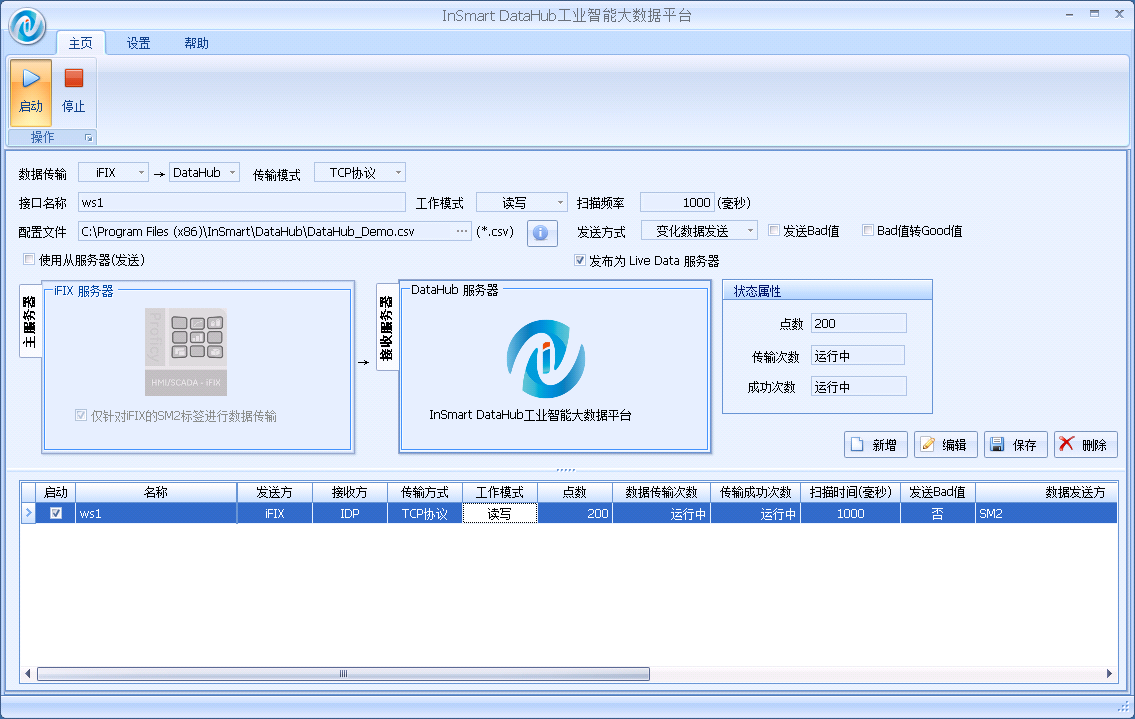Open the 工作模式 读写 dropdown
Screen dimensions: 1135x719
[521, 203]
